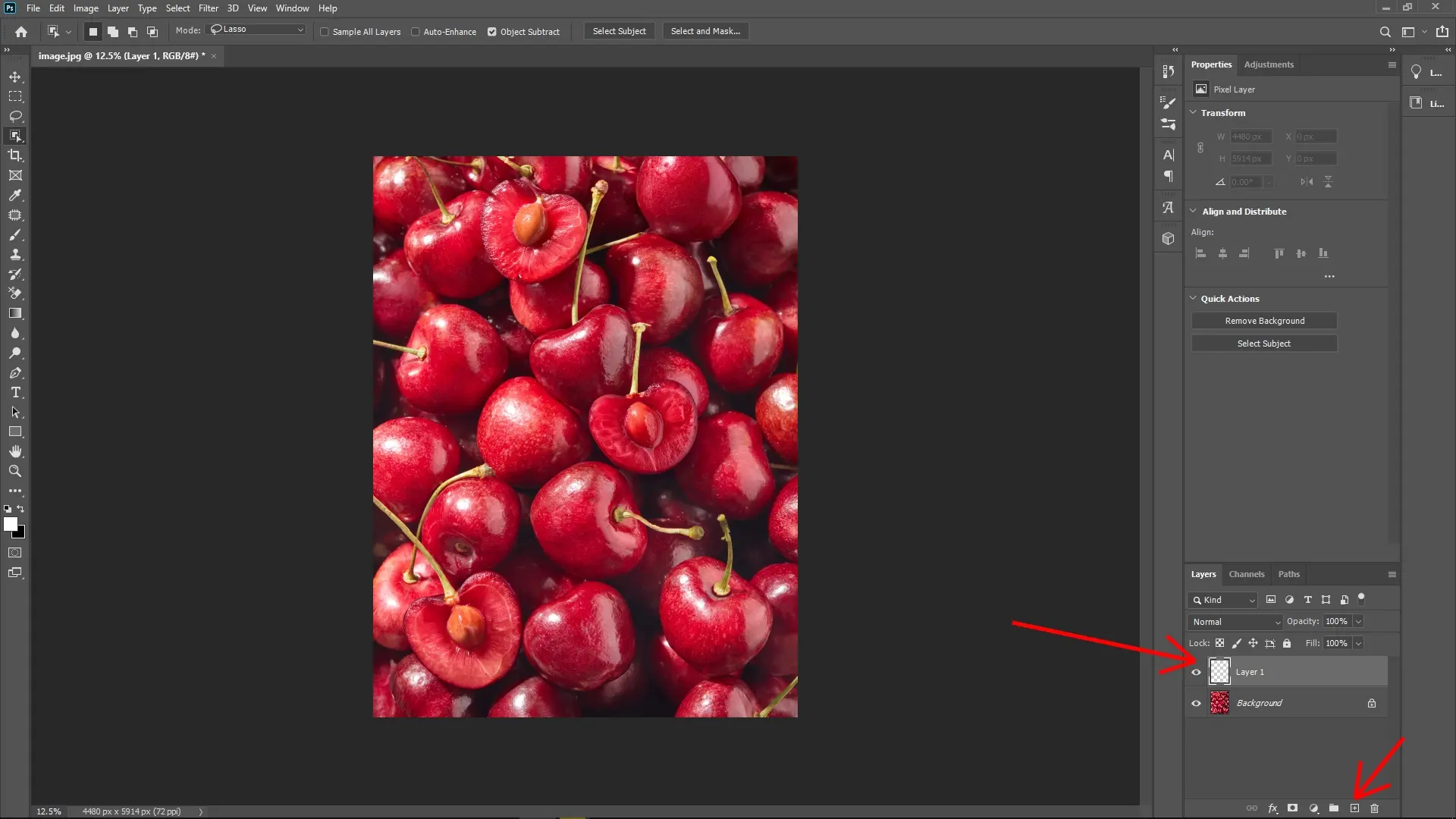
Task: Select the Type tool
Action: point(15,392)
